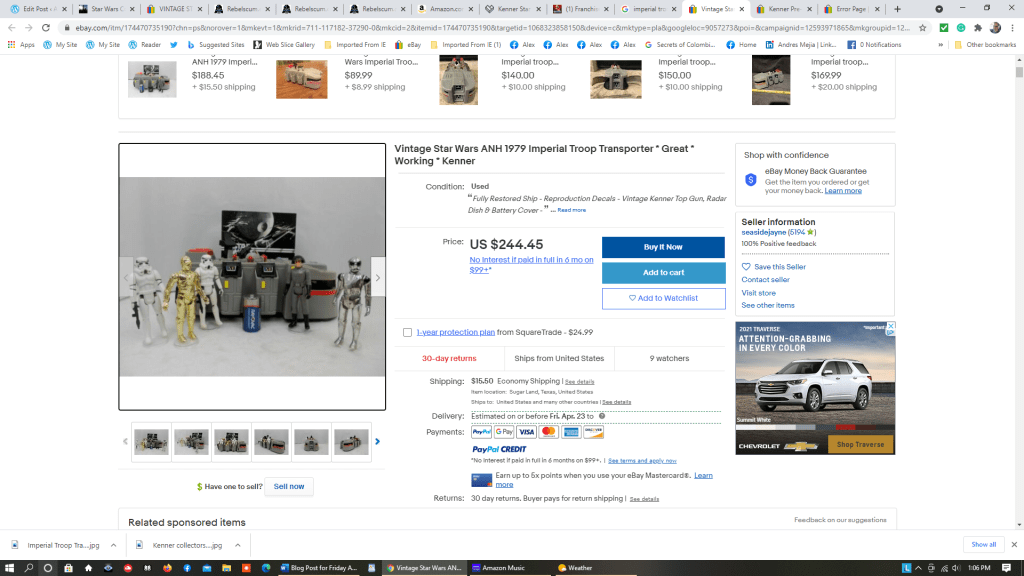This screenshot has height=576, width=1024.
Task: Click the Buy It Now button
Action: [x=663, y=247]
